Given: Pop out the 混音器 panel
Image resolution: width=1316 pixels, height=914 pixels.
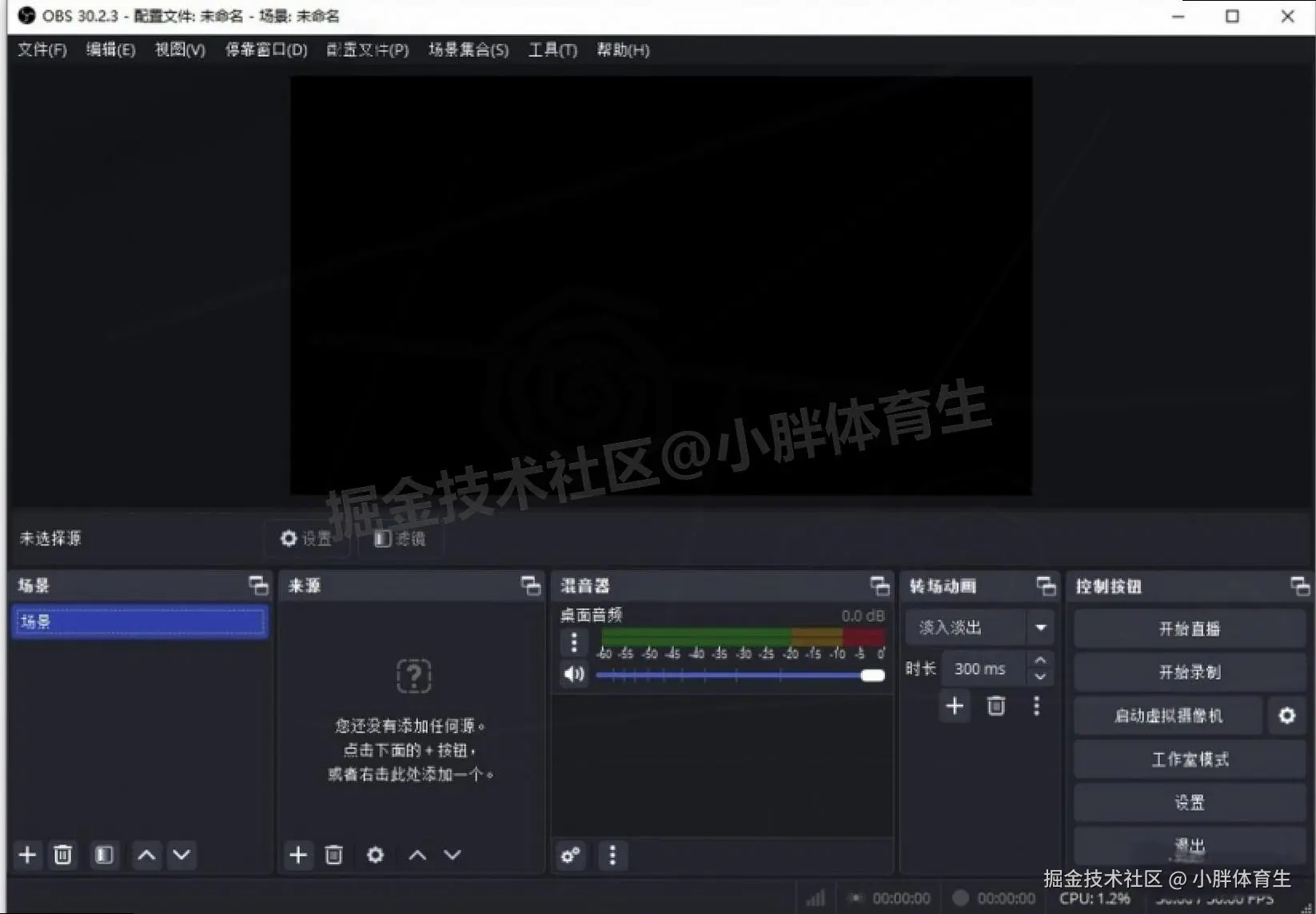Looking at the screenshot, I should (879, 585).
